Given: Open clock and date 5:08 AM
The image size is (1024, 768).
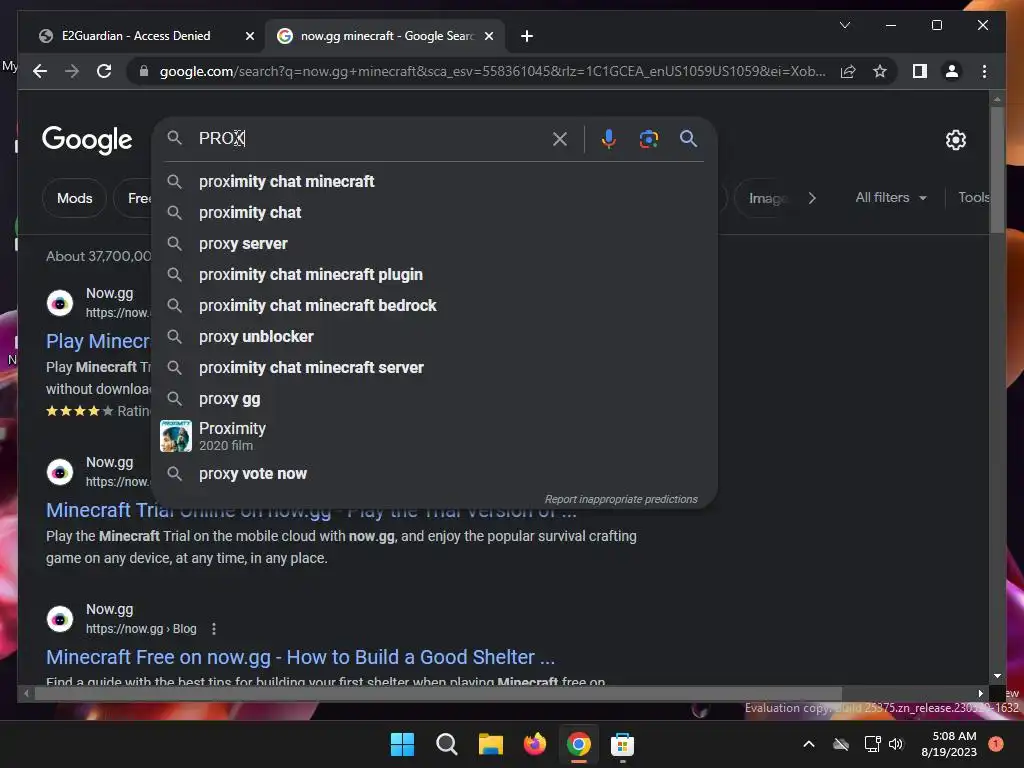Looking at the screenshot, I should 949,744.
